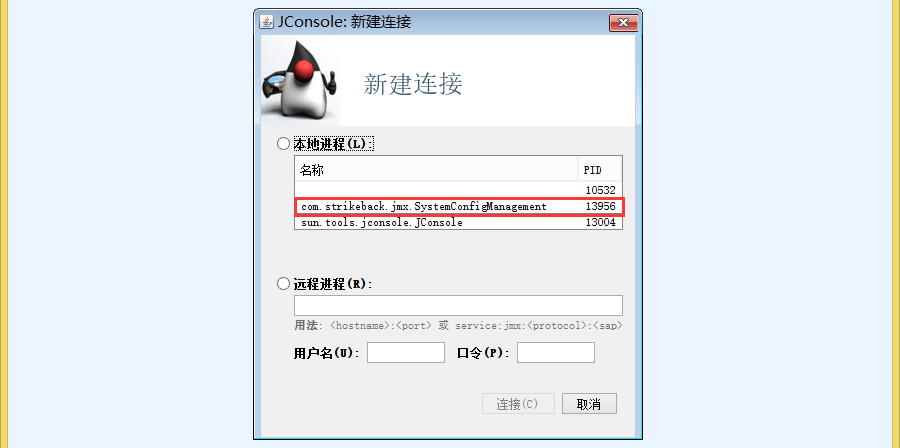This screenshot has height=448, width=900.
Task: Close the JConsole new connection dialog
Action: click(x=623, y=23)
